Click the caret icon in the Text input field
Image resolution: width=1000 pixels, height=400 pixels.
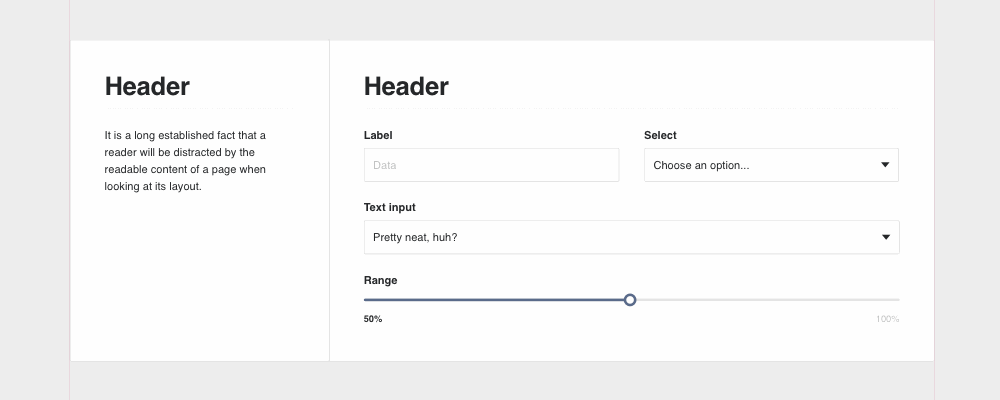(886, 237)
